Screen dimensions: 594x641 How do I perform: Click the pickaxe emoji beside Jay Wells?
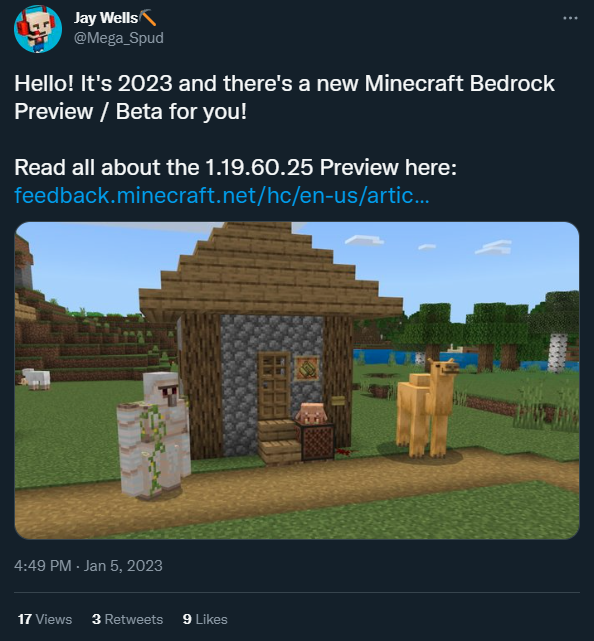coord(148,18)
